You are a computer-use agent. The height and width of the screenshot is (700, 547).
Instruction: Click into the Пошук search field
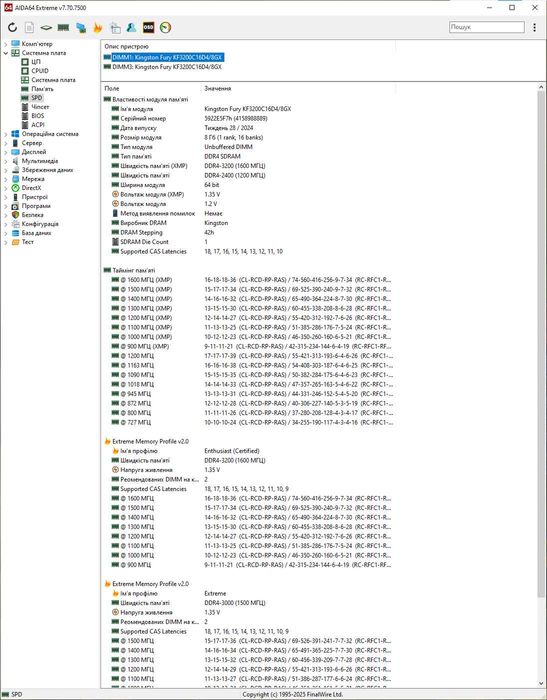[487, 27]
